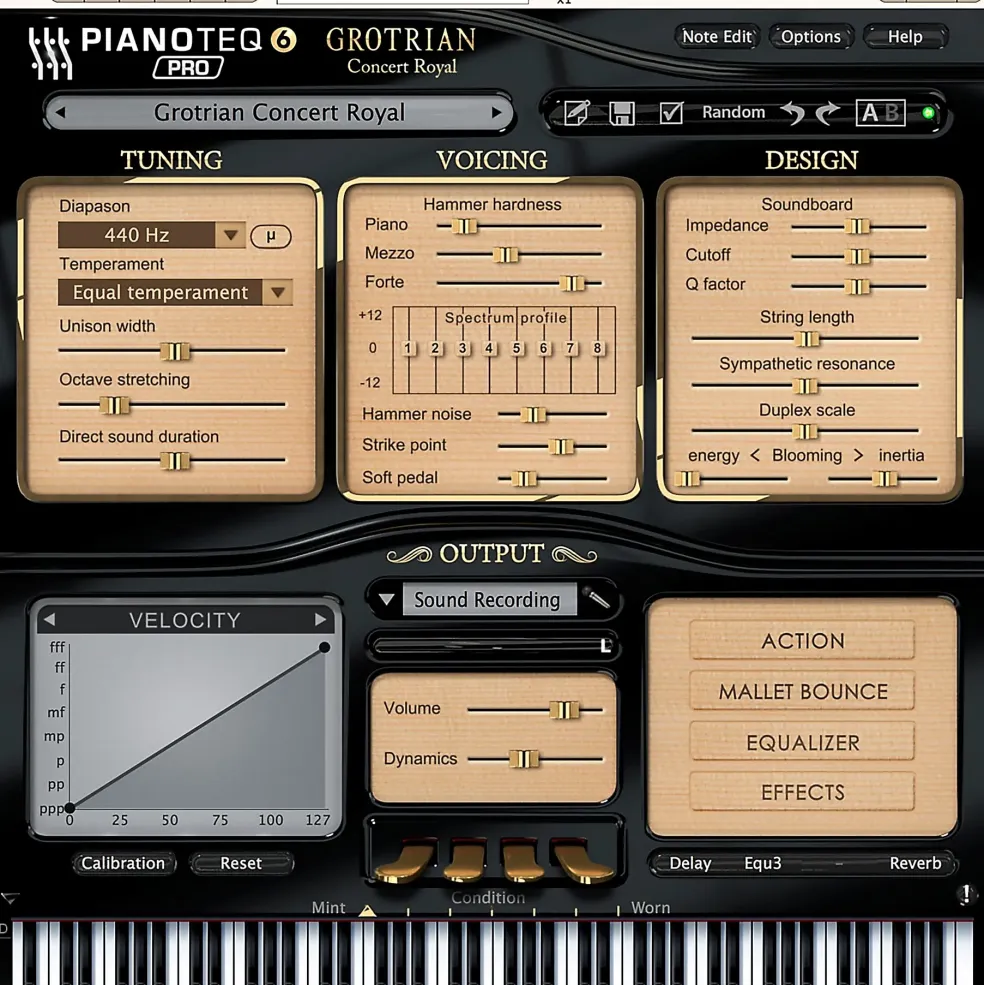Viewport: 984px width, 985px height.
Task: Select previous preset with left arrow
Action: pos(60,113)
